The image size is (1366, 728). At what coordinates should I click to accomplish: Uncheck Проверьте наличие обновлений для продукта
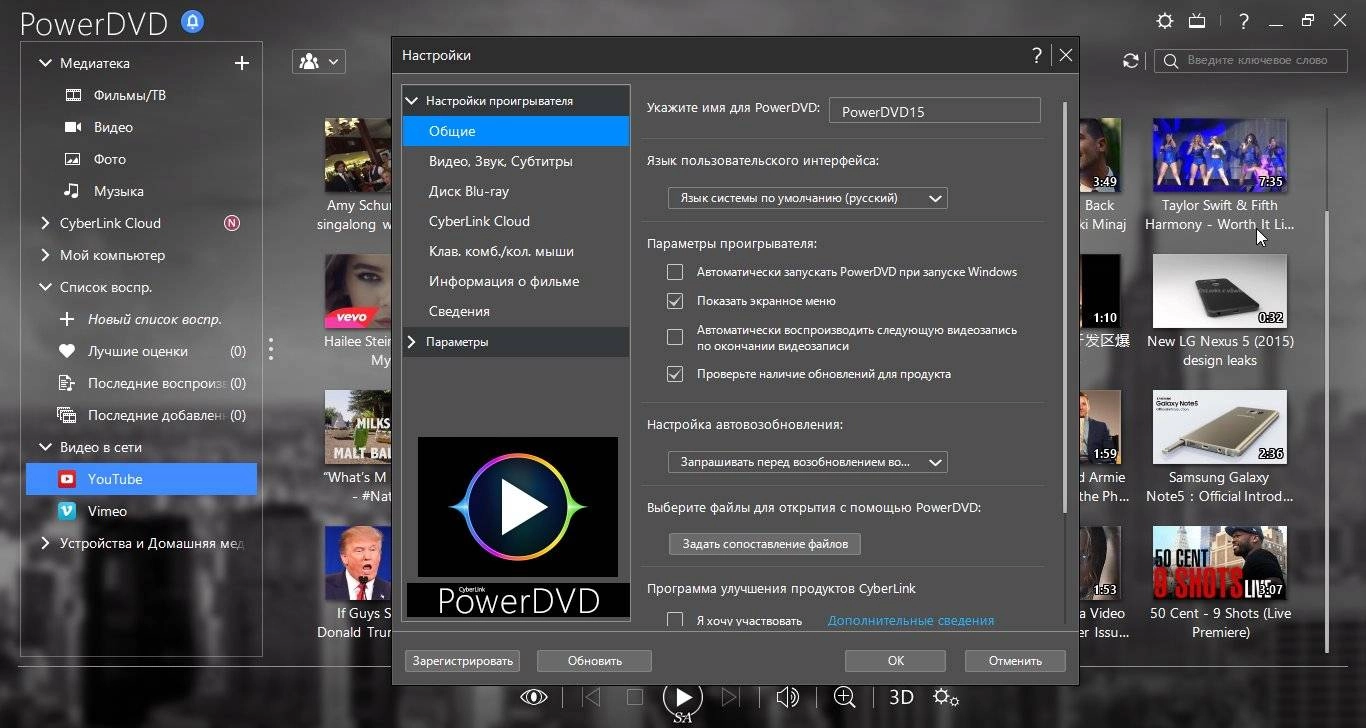click(x=675, y=374)
